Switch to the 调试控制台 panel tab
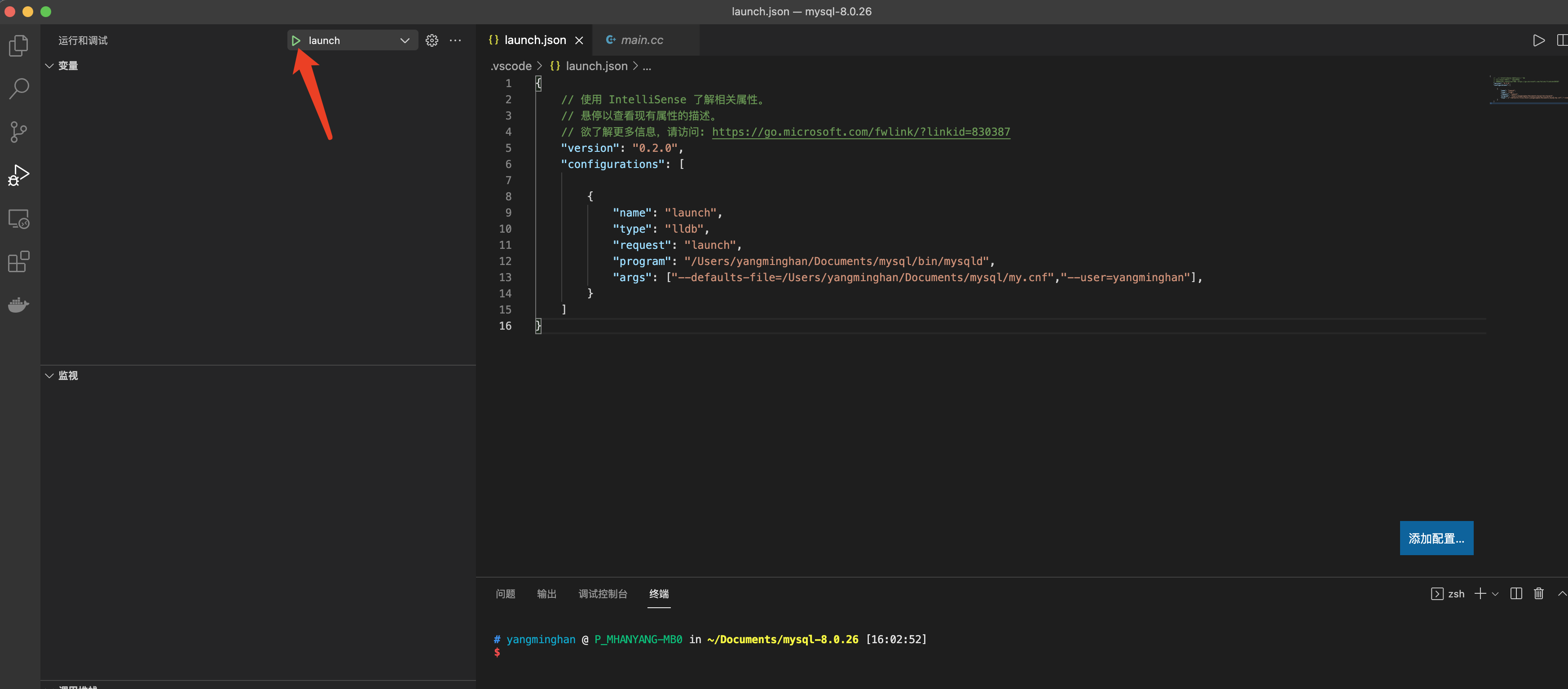This screenshot has height=689, width=1568. pyautogui.click(x=603, y=593)
